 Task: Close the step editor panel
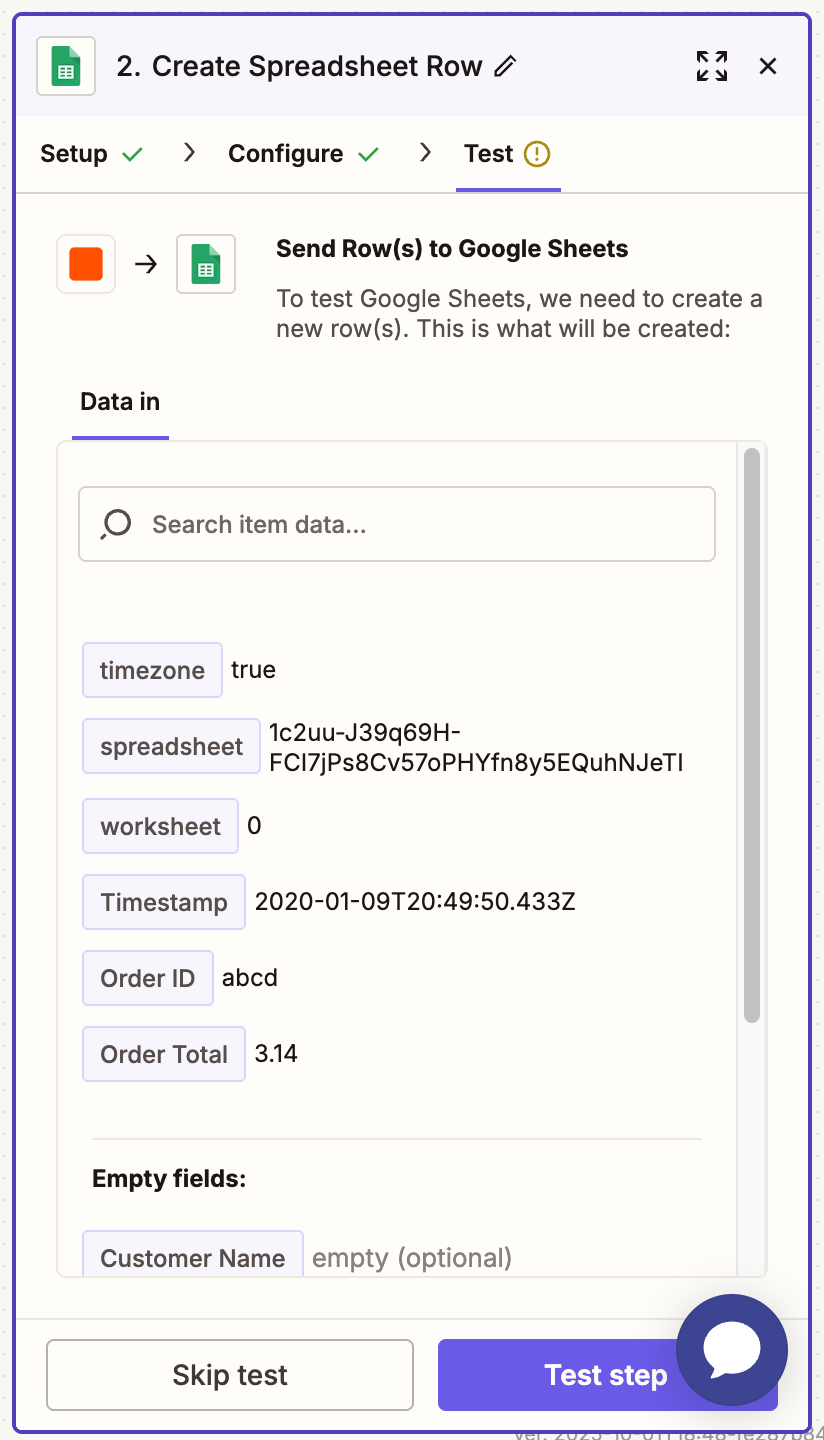click(x=768, y=66)
